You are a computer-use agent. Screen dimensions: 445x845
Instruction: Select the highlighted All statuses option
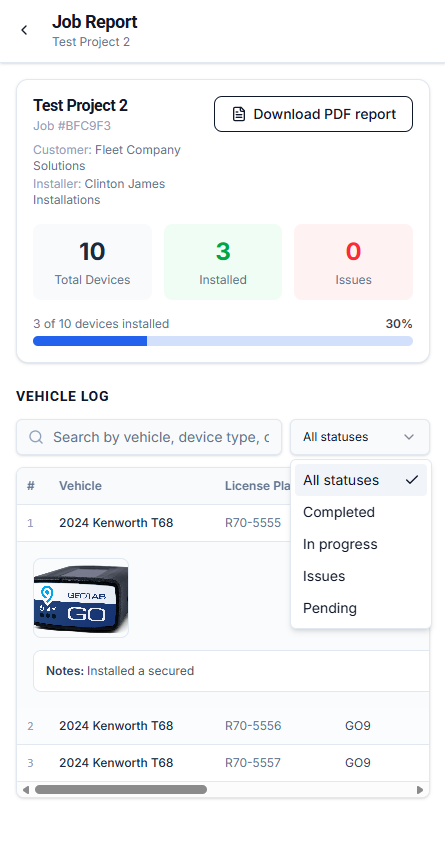pyautogui.click(x=361, y=480)
